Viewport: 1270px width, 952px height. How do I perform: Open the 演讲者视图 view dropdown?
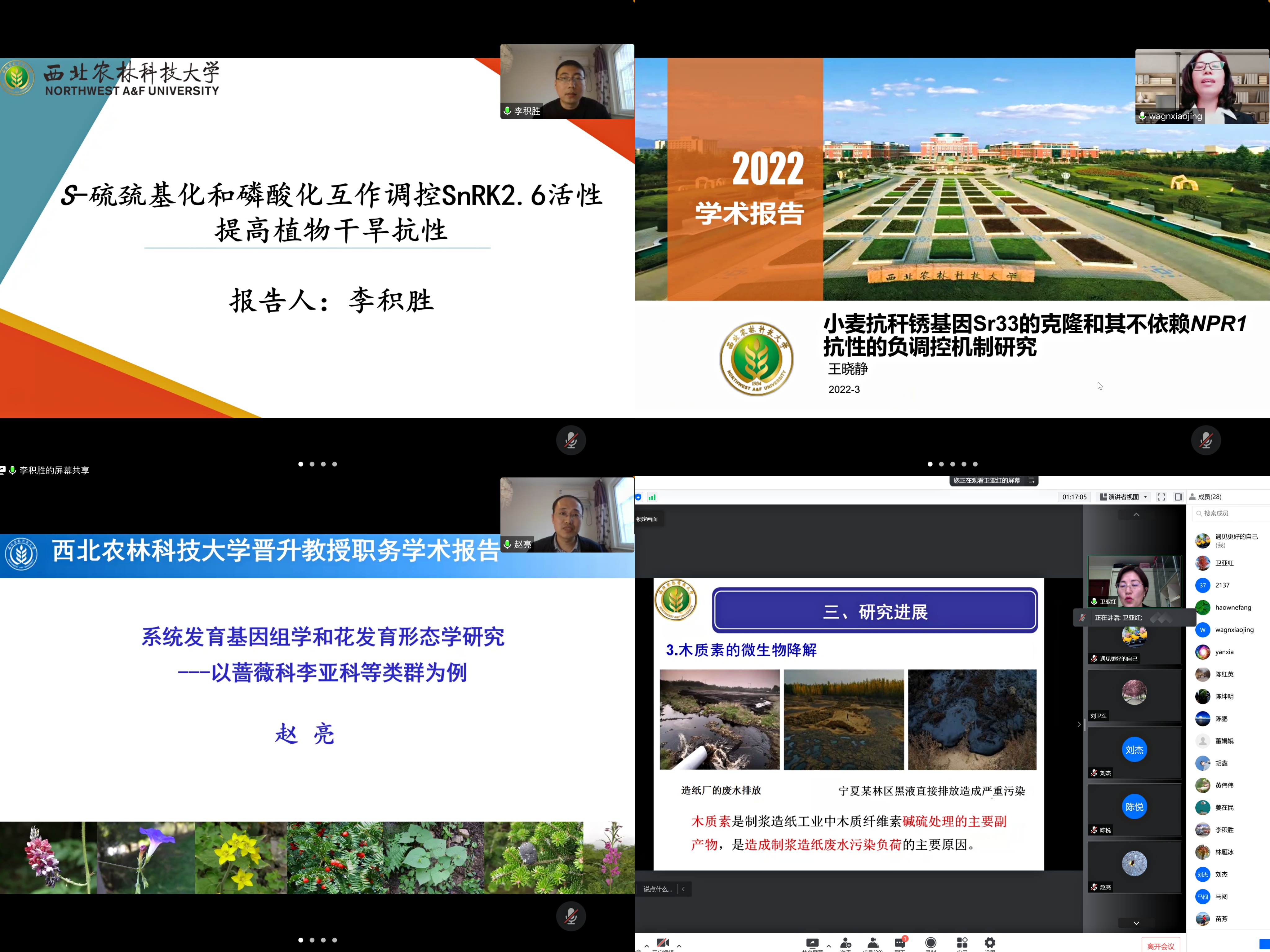pyautogui.click(x=1124, y=497)
